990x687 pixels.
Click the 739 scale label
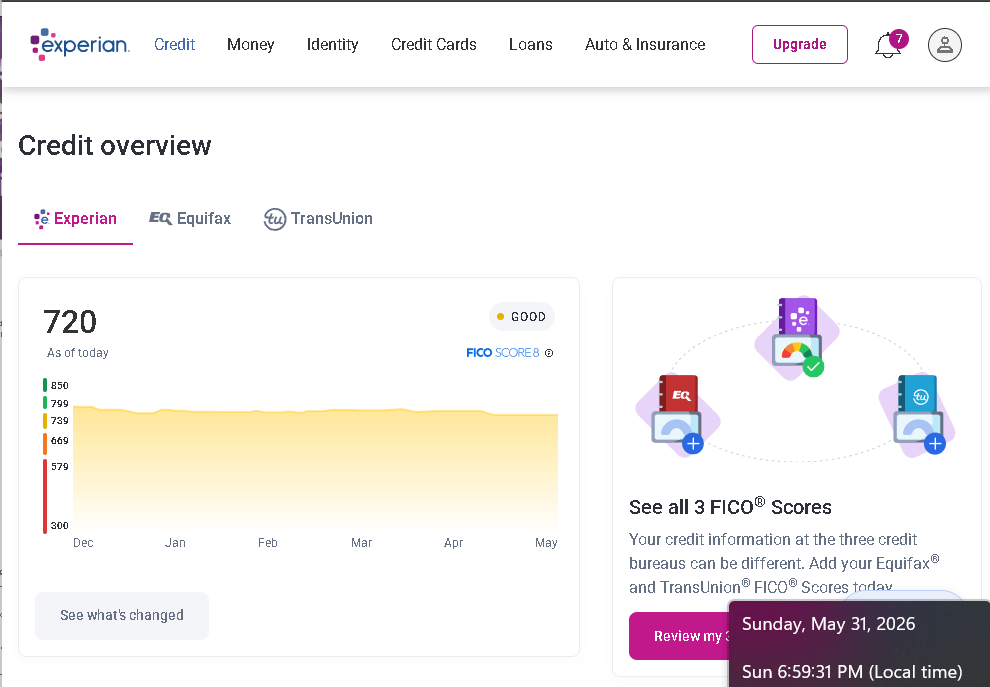click(59, 421)
